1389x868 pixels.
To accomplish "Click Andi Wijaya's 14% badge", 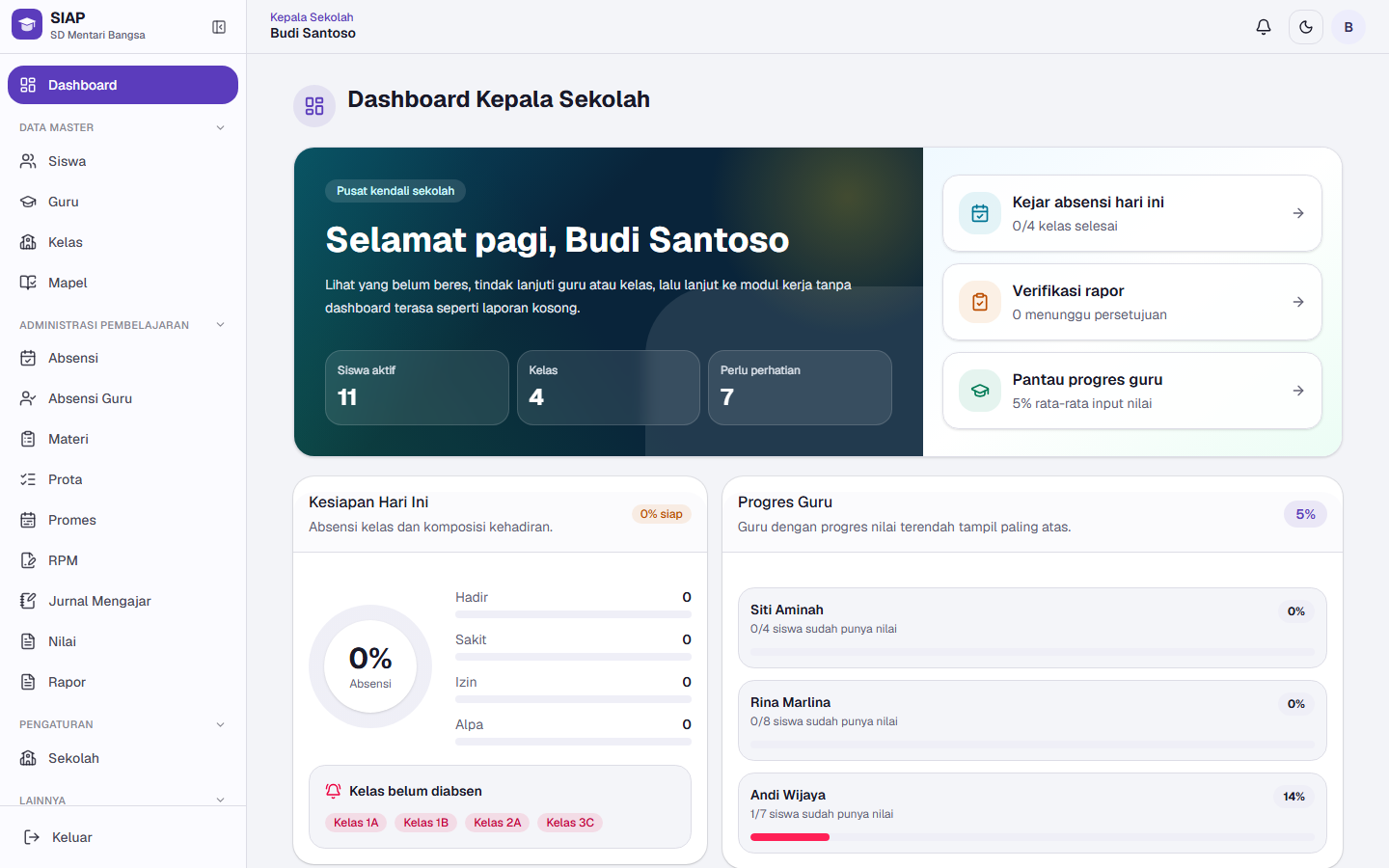I will point(1294,797).
